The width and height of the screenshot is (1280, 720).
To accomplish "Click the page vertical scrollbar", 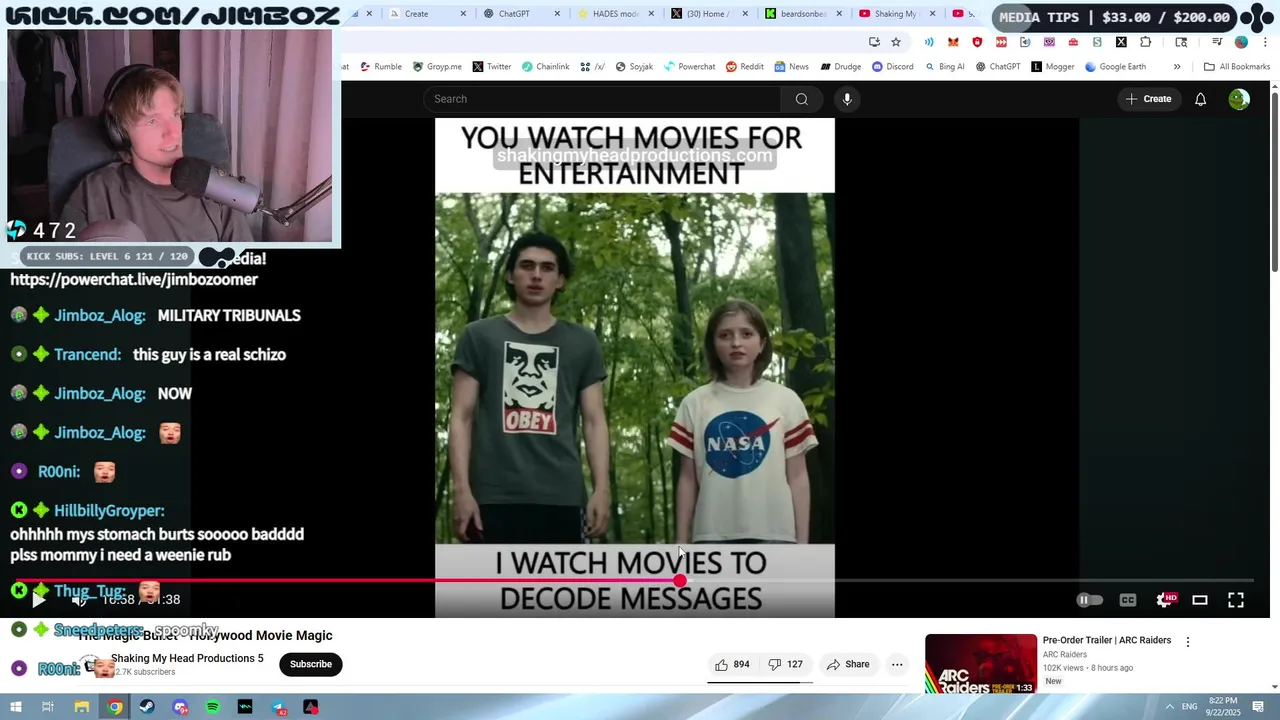I will pyautogui.click(x=1274, y=180).
